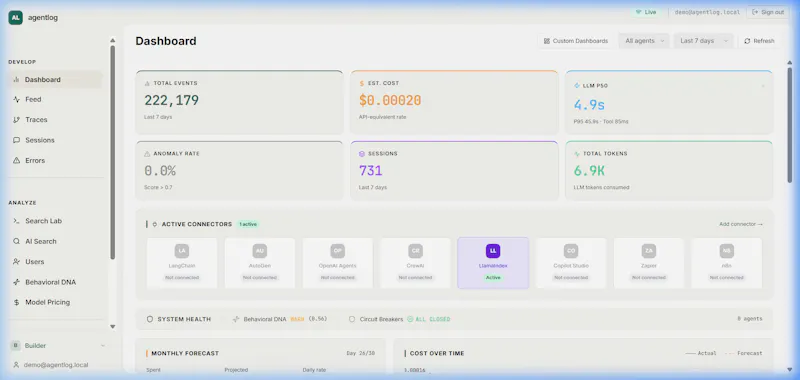This screenshot has width=800, height=380.
Task: Select the CrewAI connector card
Action: (415, 263)
